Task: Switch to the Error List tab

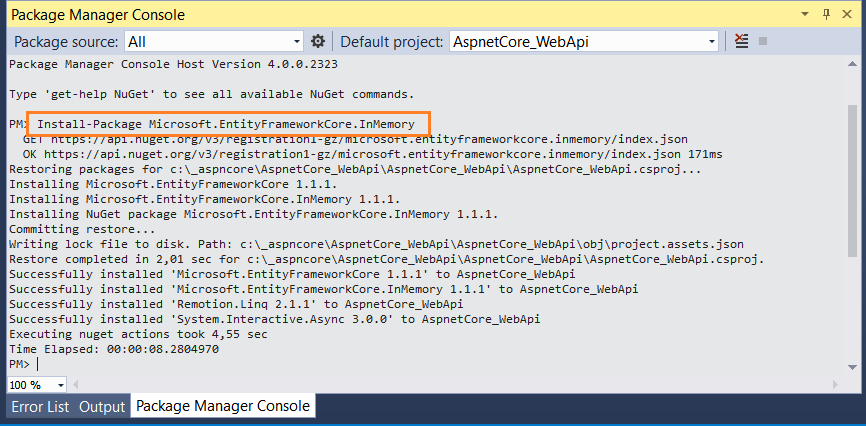Action: coord(40,407)
